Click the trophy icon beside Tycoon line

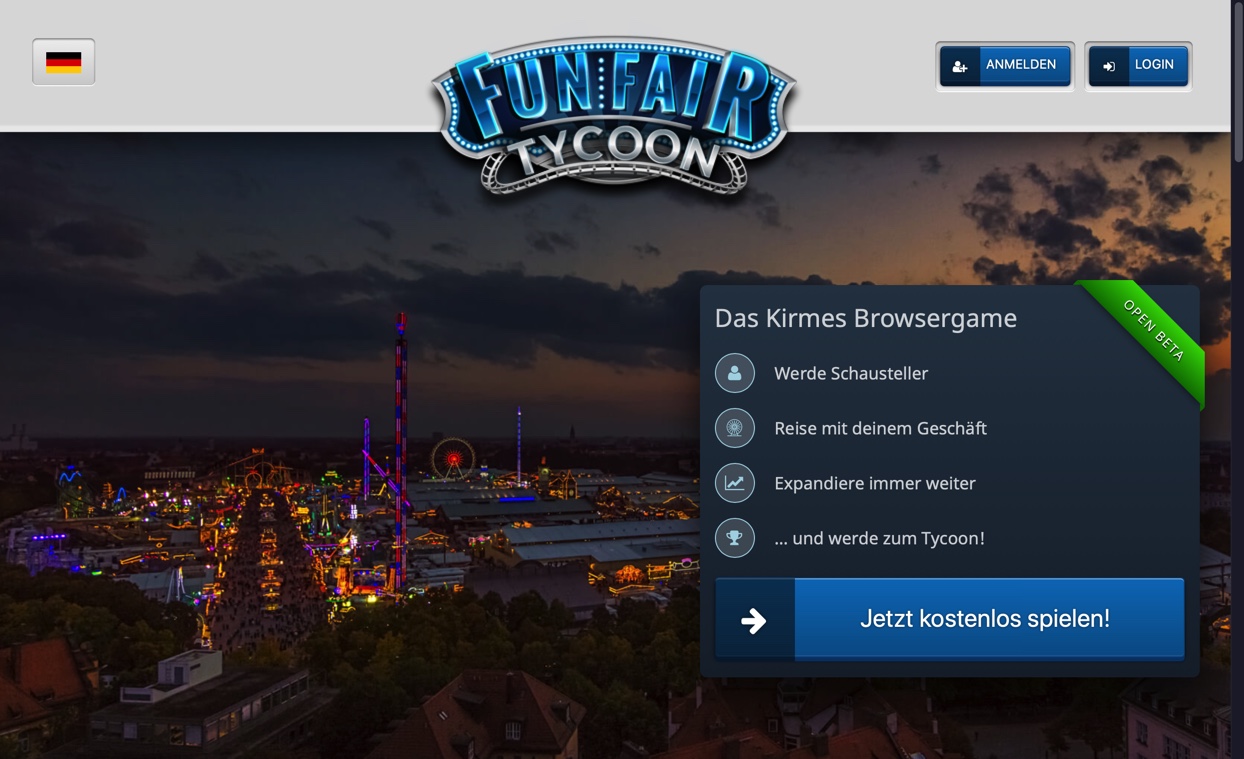click(734, 538)
